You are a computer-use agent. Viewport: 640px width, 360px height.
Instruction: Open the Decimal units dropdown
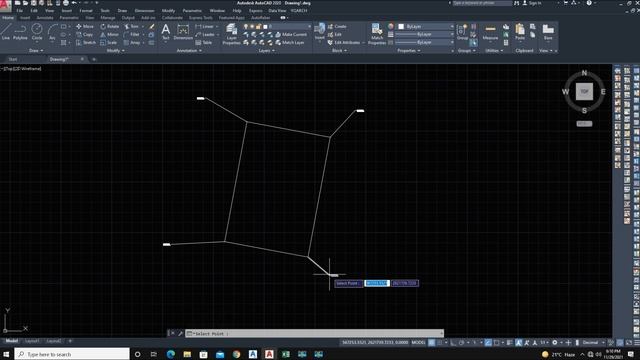click(593, 342)
